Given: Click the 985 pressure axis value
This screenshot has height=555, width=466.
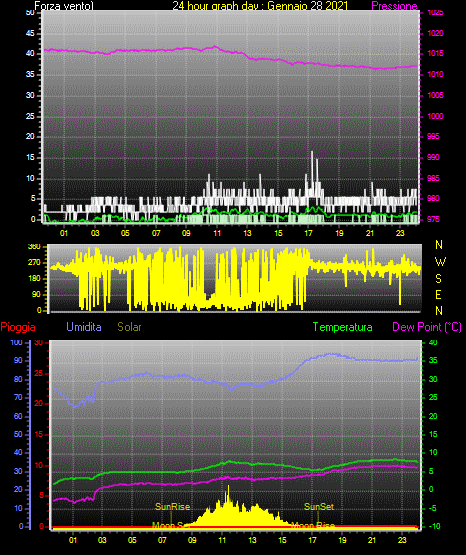Looking at the screenshot, I should (433, 178).
